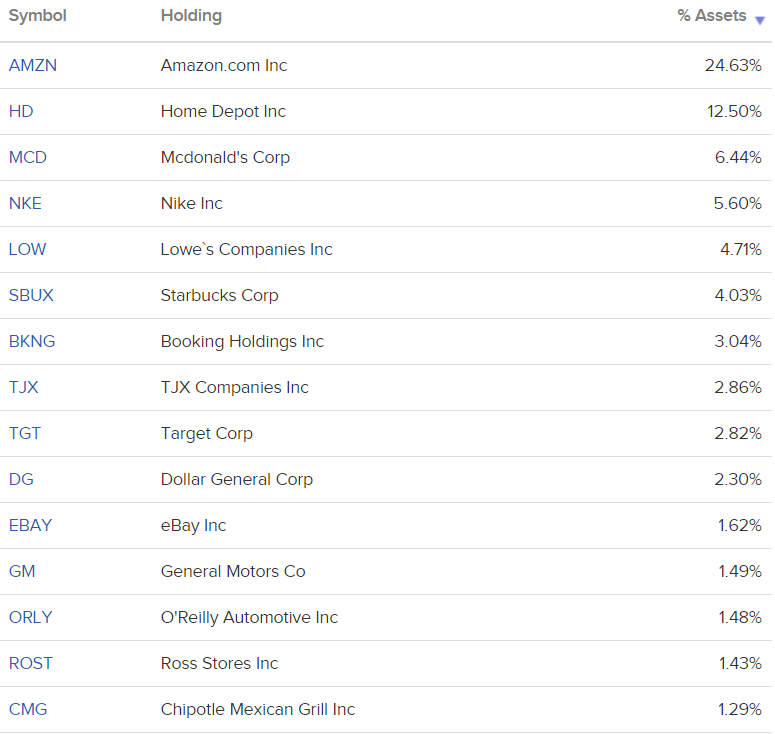Open the NKE ticker link

coord(25,203)
